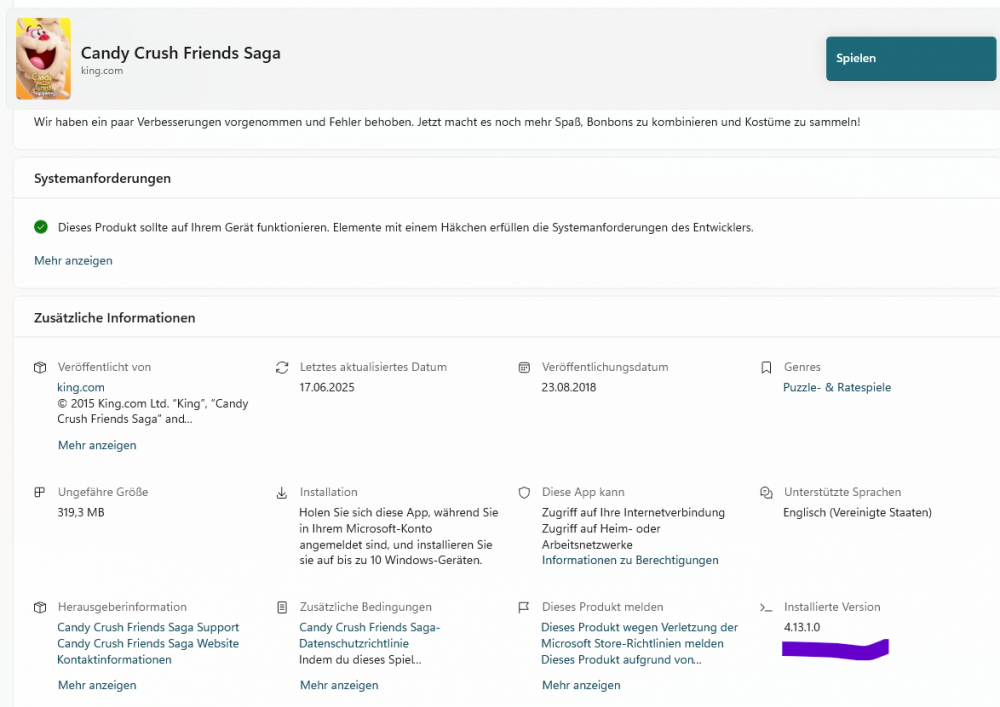Open the Kontaktinformationen link

114,660
